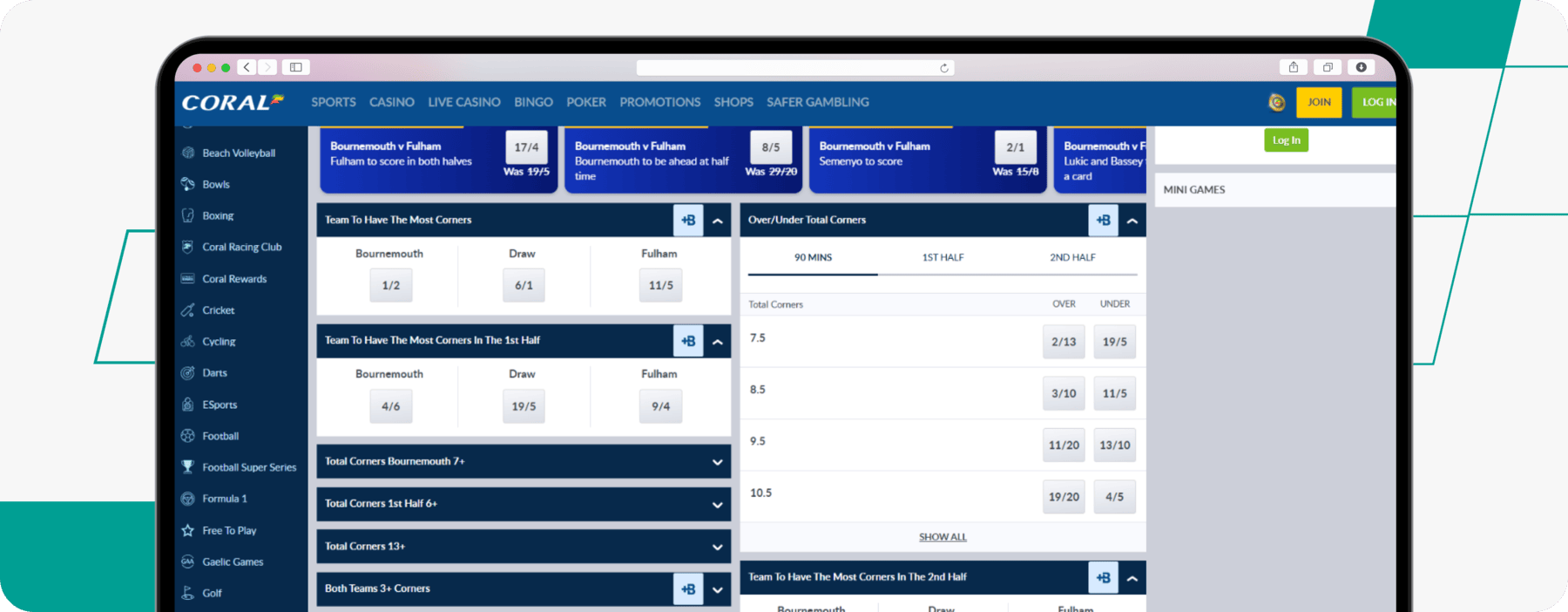Add Both Teams 3+ Corners to bet builder
Viewport: 1568px width, 612px height.
point(688,589)
